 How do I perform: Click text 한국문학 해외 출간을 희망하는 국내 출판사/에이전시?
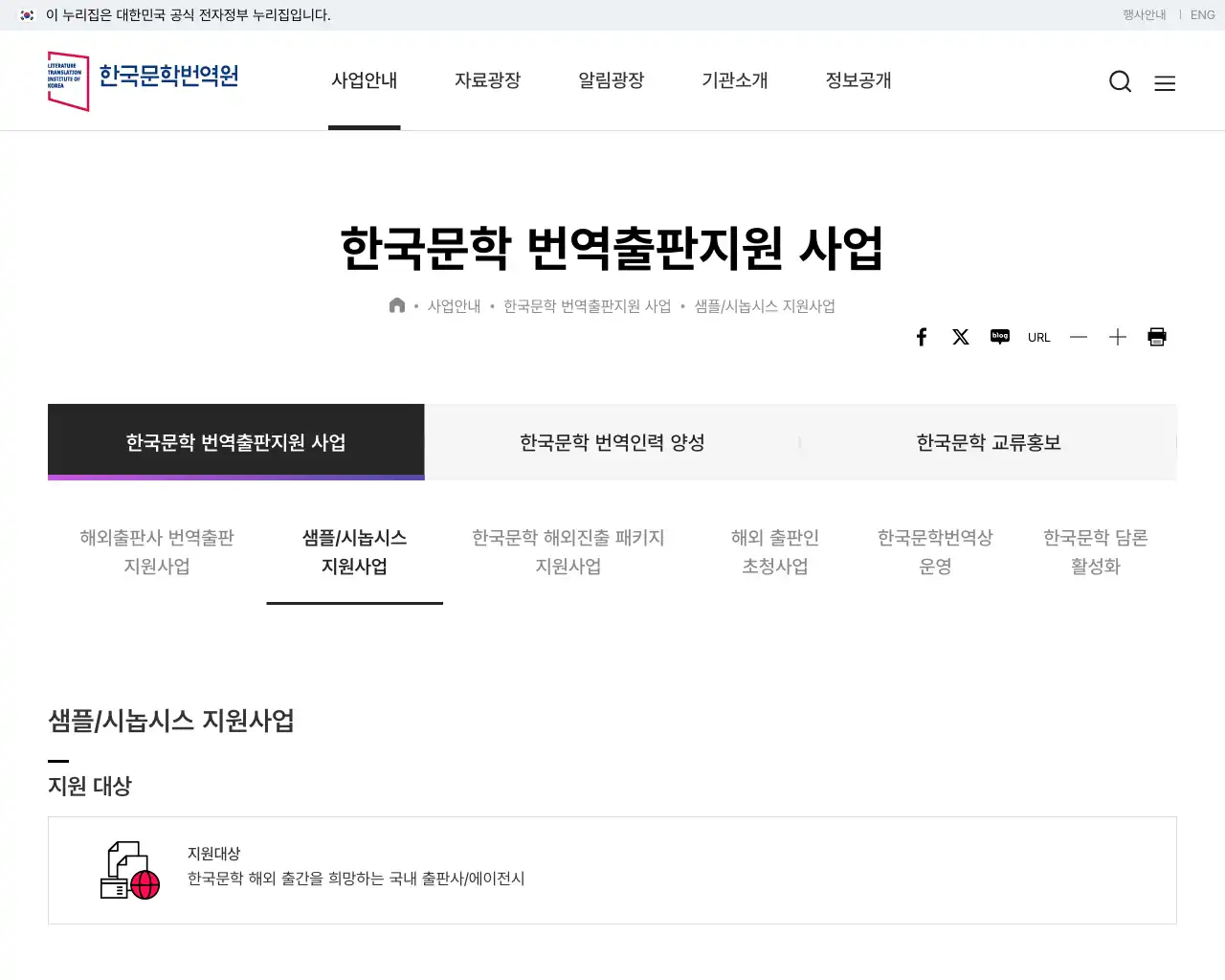(x=356, y=879)
